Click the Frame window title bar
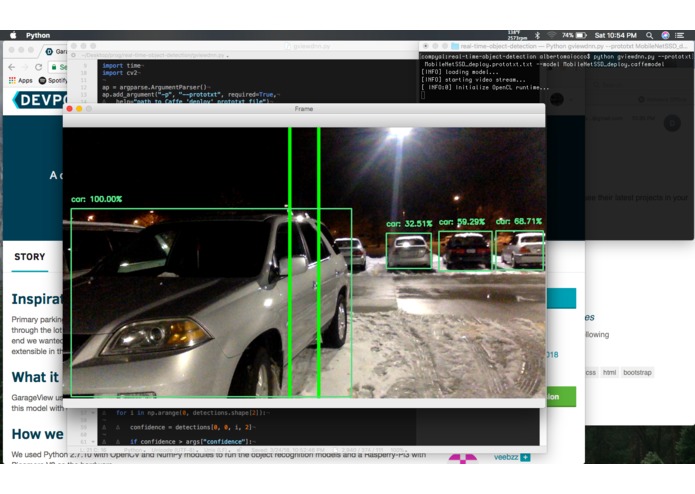 tap(304, 109)
